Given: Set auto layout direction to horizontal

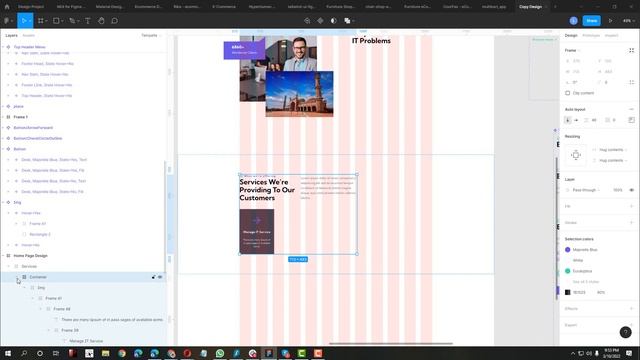Looking at the screenshot, I should tap(576, 120).
